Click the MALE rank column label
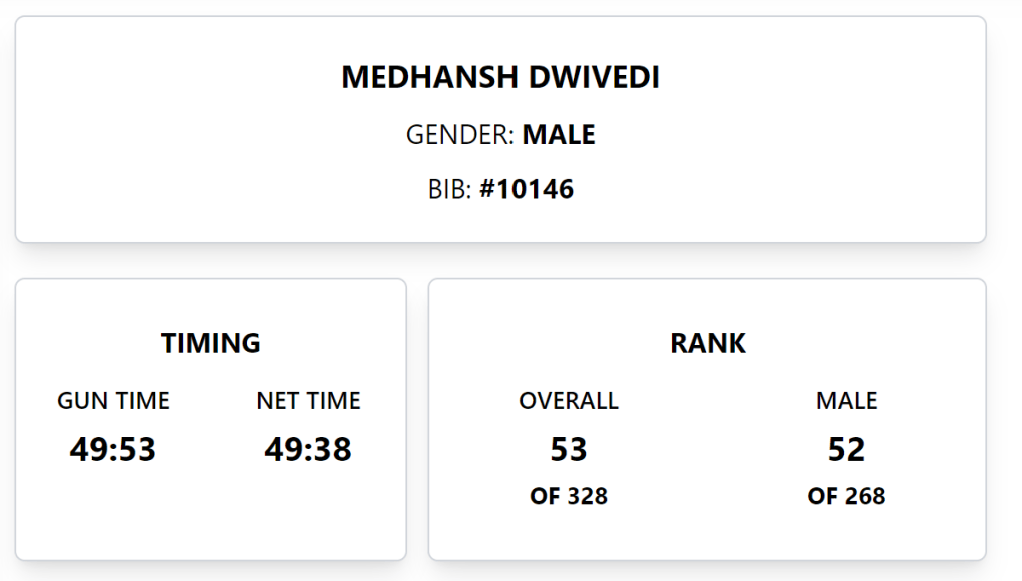 pos(846,402)
